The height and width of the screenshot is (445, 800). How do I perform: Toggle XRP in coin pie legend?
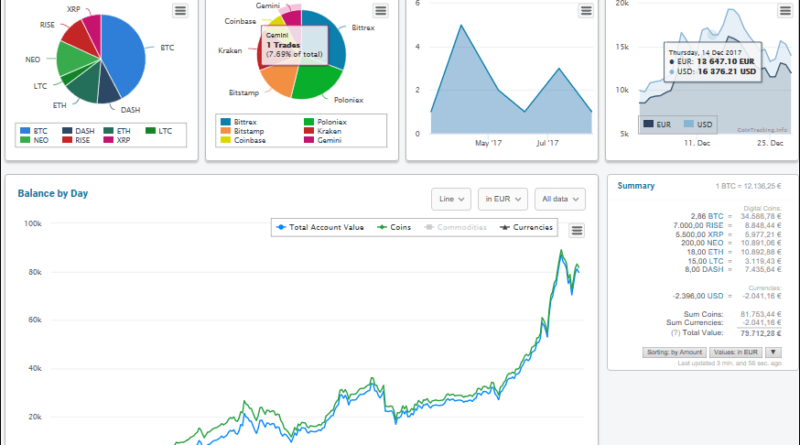coord(117,140)
